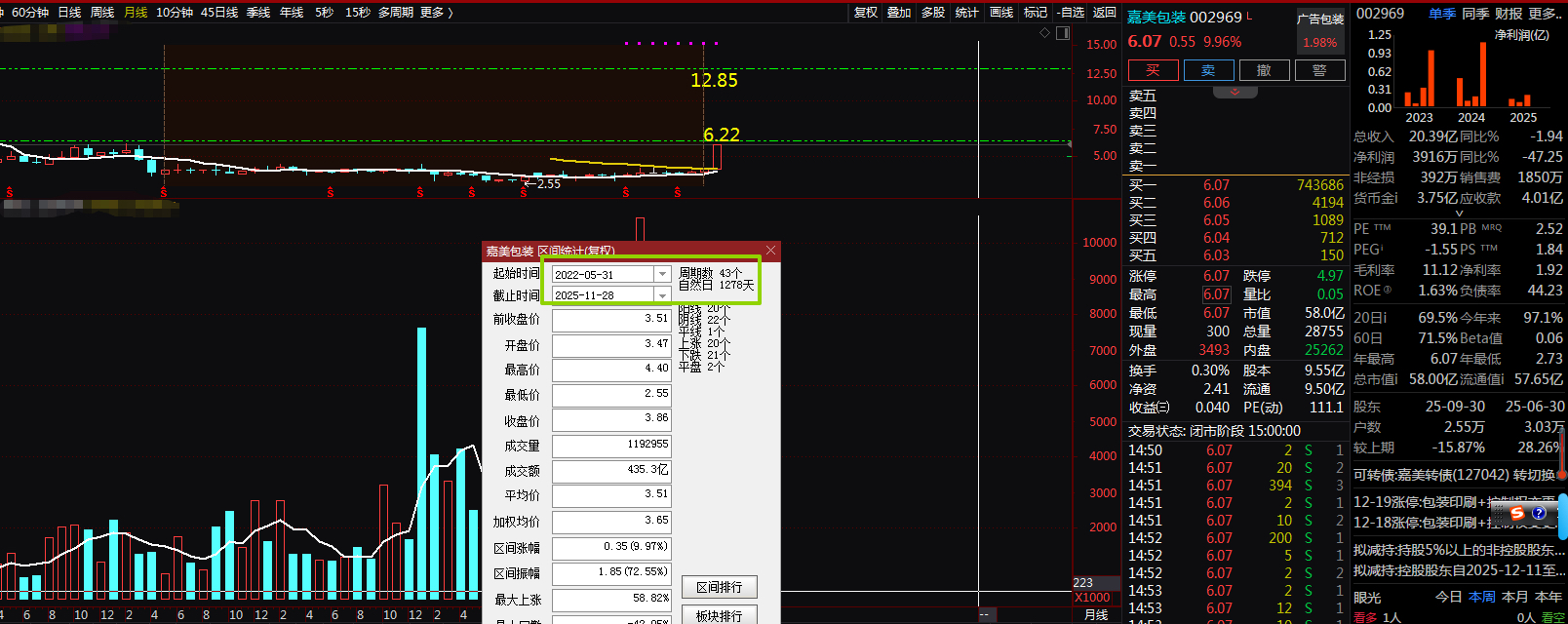Select the 月线 period tab
The image size is (1568, 624).
click(x=136, y=12)
